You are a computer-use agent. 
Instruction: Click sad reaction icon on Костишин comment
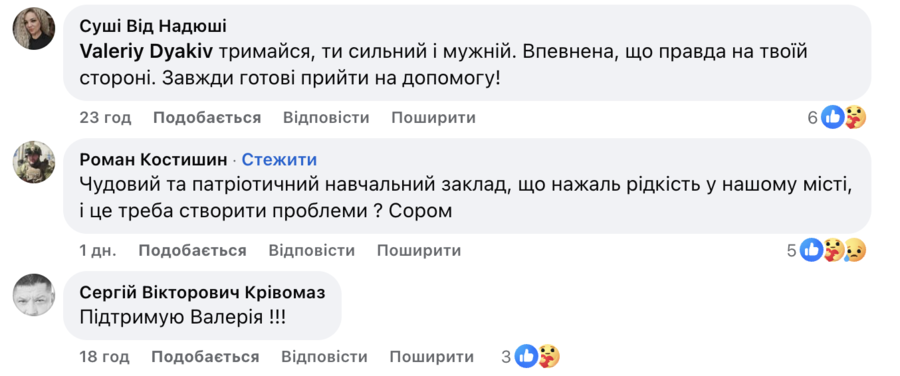point(855,250)
